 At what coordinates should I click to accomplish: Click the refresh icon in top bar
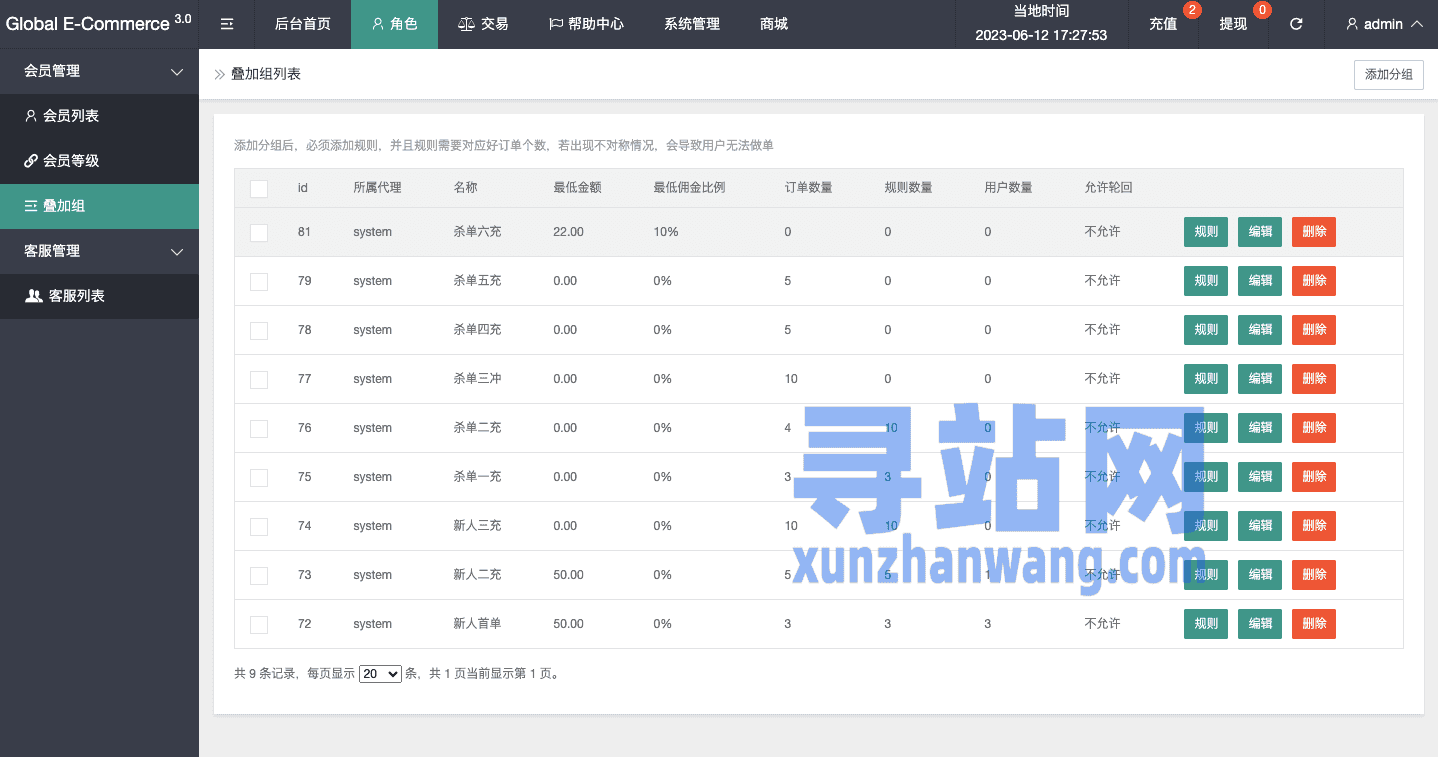pyautogui.click(x=1296, y=24)
